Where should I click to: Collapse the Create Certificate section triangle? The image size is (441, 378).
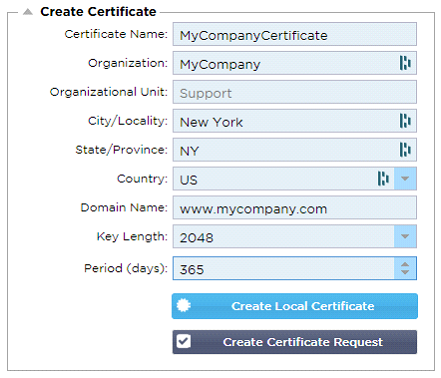[28, 12]
